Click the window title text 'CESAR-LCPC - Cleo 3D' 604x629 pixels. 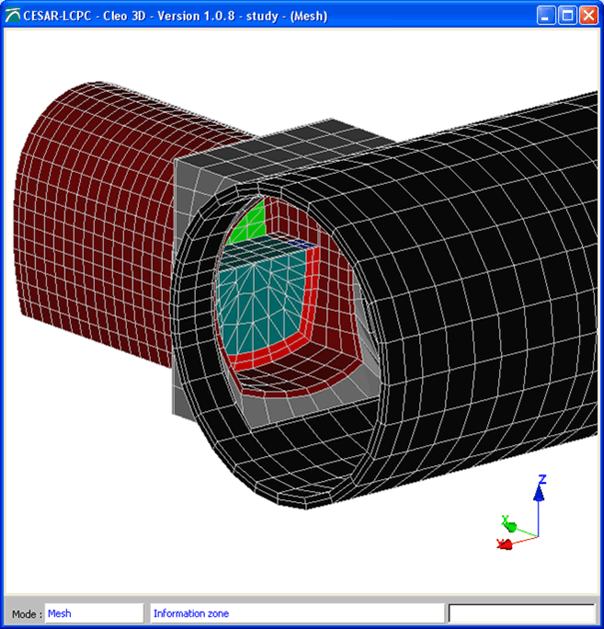(84, 16)
